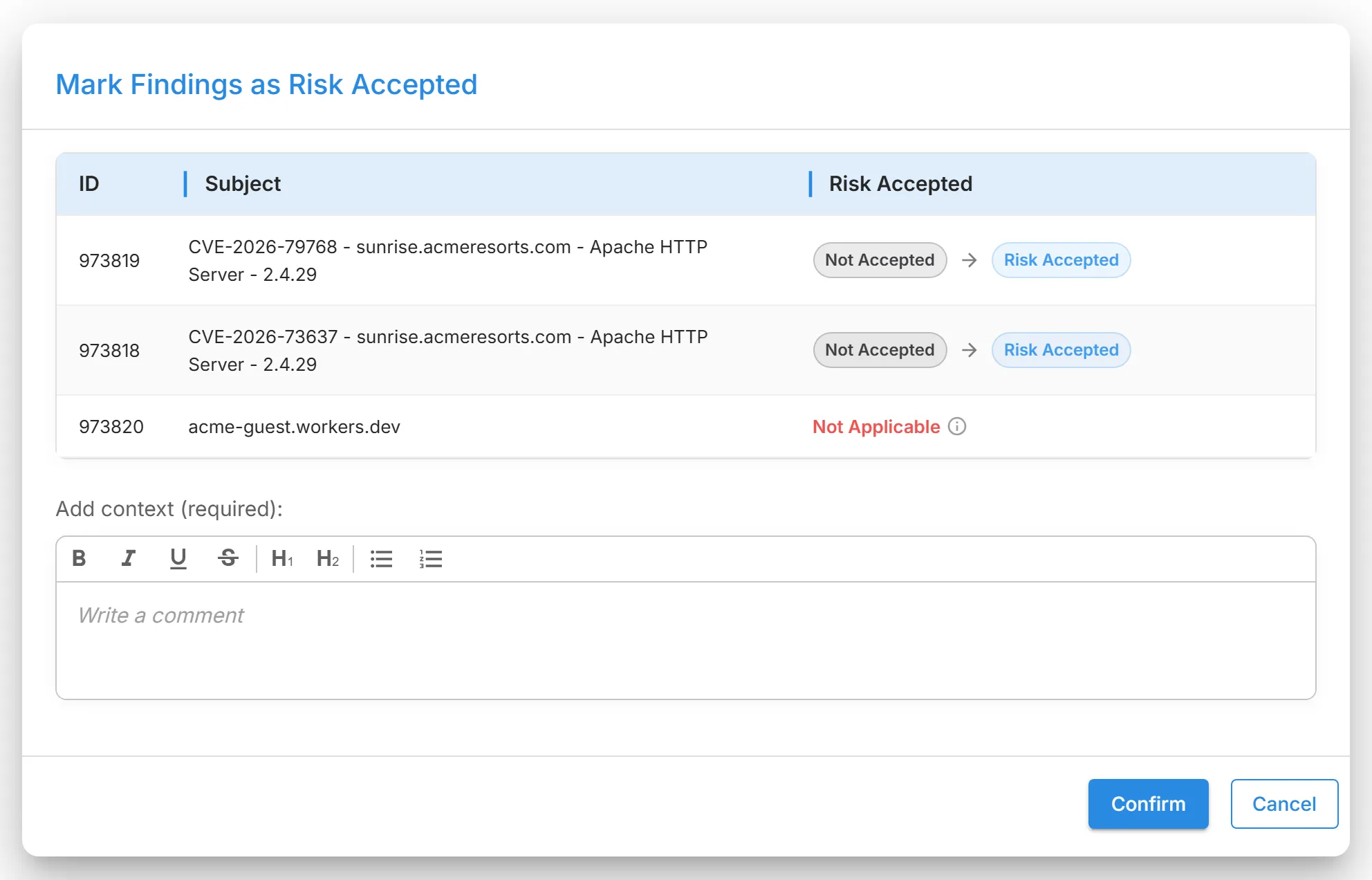Insert Heading 1 style
Screen dimensions: 1372x880
point(282,558)
